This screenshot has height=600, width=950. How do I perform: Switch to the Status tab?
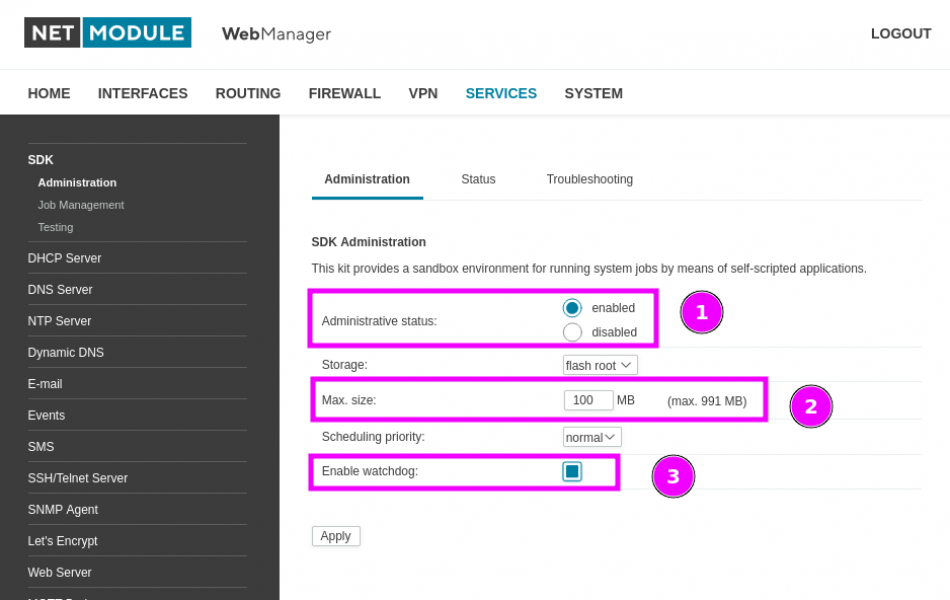point(478,180)
